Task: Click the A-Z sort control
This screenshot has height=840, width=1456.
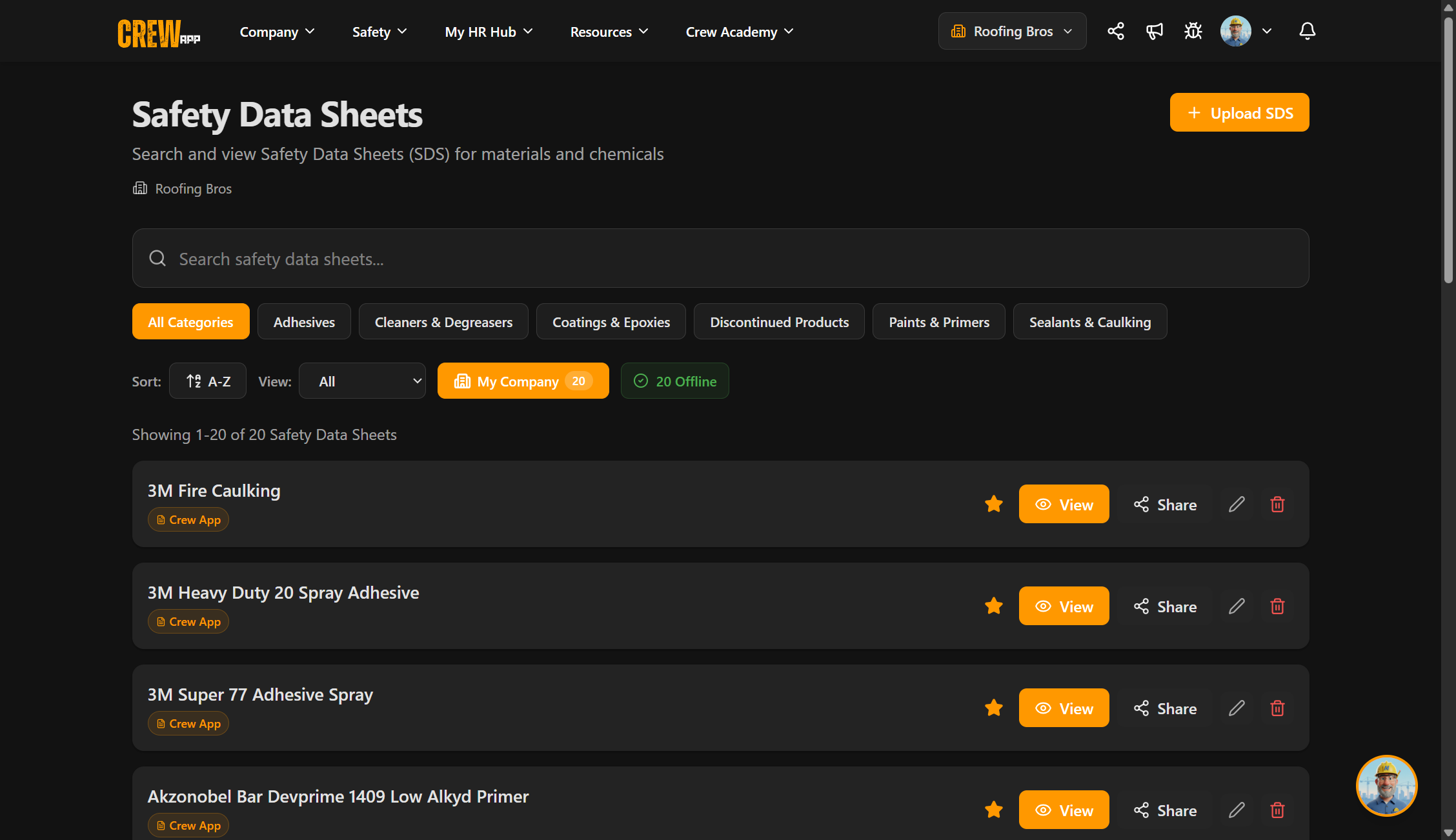Action: click(x=207, y=381)
